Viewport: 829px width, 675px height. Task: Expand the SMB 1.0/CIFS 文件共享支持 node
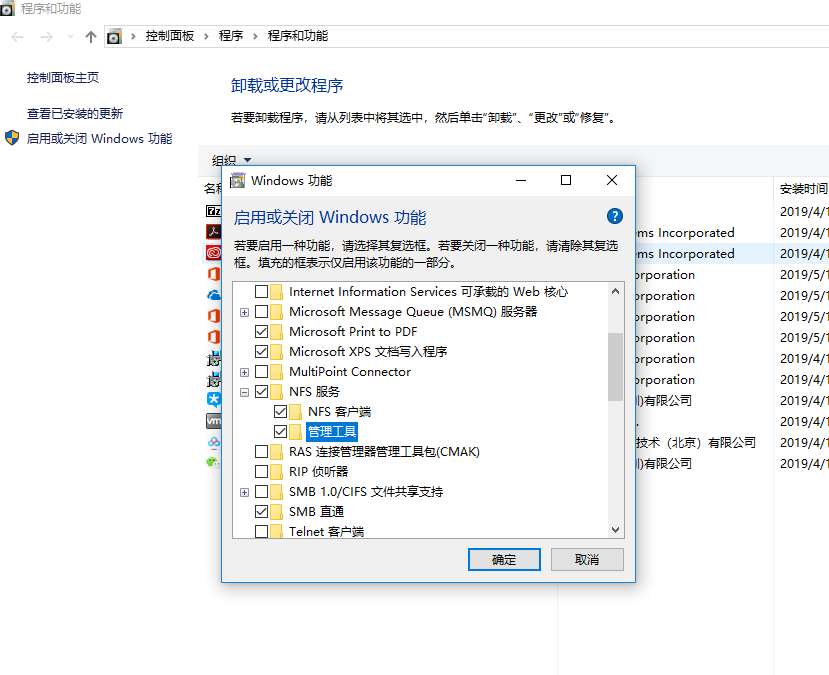tap(244, 492)
